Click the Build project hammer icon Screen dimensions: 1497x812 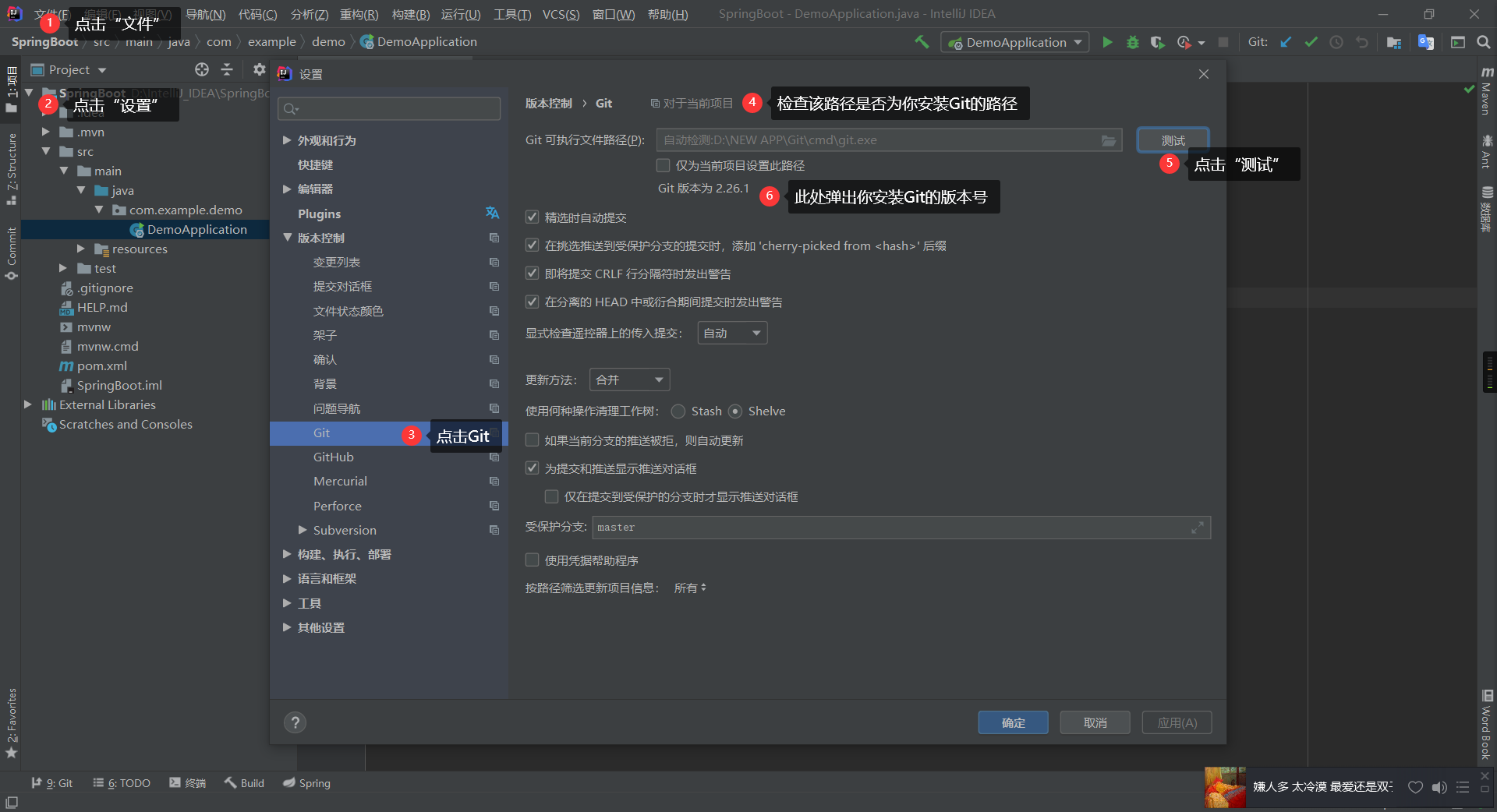pos(922,42)
